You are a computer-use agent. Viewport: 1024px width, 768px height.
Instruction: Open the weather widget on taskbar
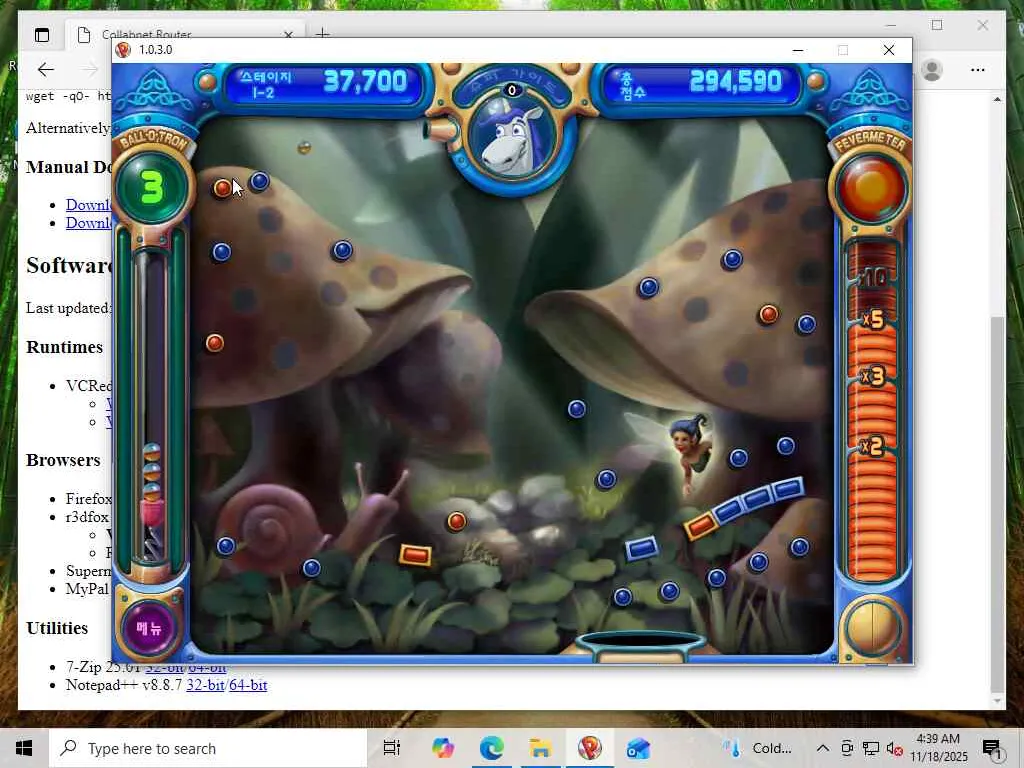click(760, 748)
